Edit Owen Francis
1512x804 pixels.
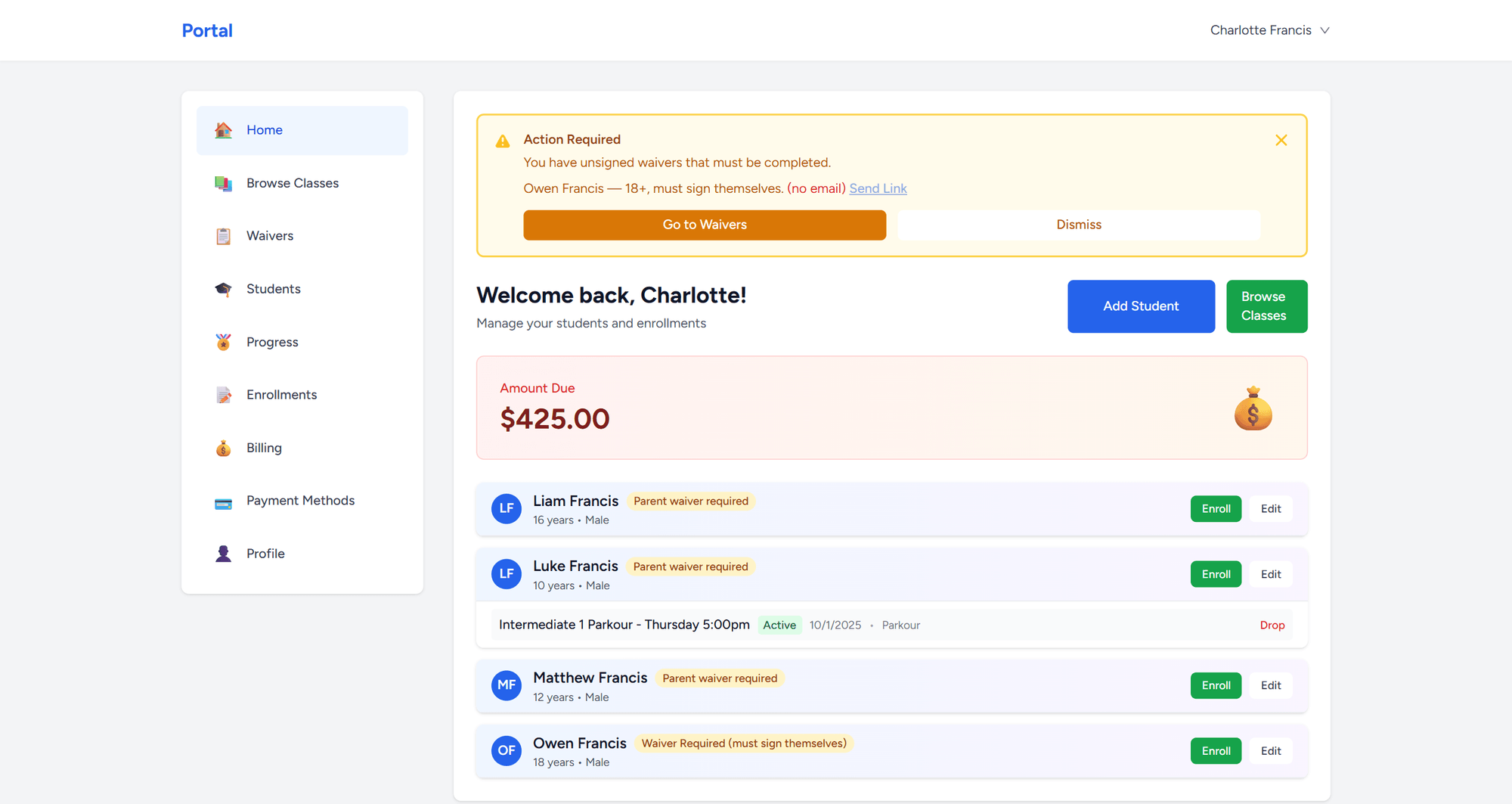pos(1271,751)
